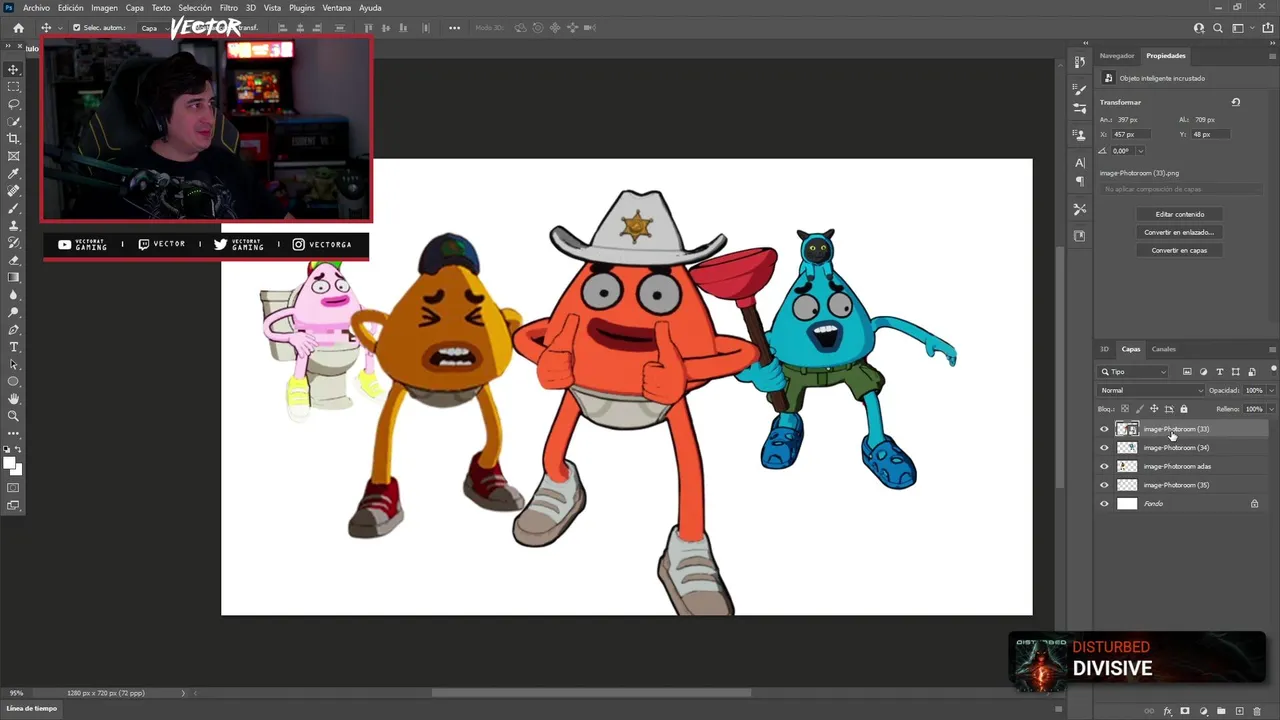Filter layers by smart objects icon
1280x720 pixels.
1252,372
